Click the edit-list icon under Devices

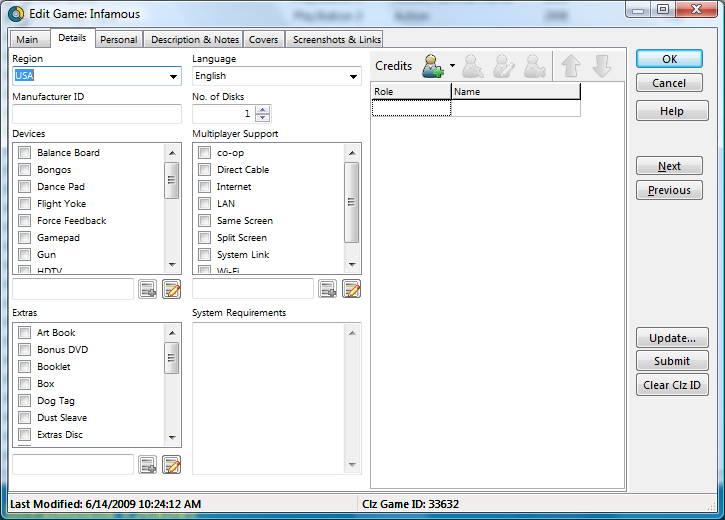pos(172,289)
